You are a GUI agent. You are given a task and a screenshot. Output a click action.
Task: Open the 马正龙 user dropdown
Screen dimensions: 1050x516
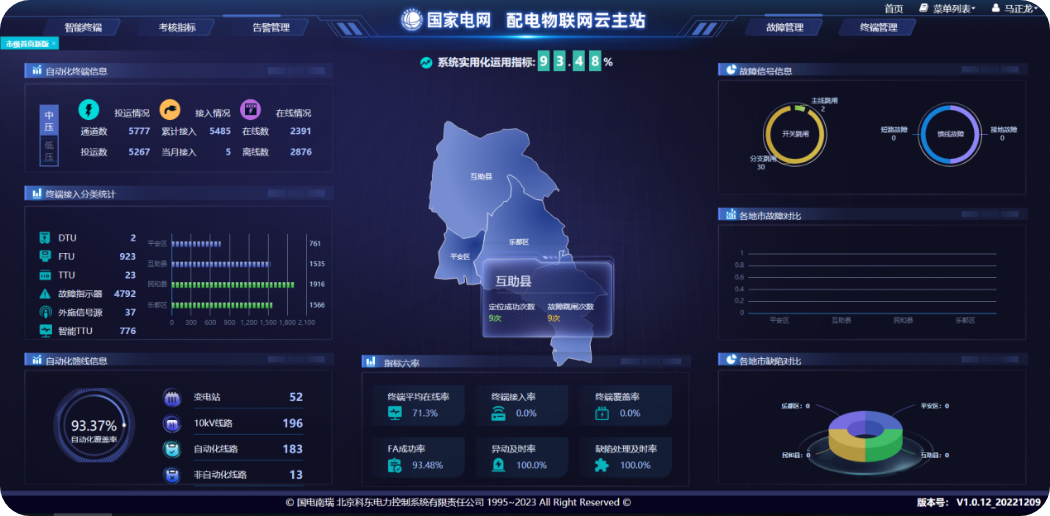click(1022, 8)
